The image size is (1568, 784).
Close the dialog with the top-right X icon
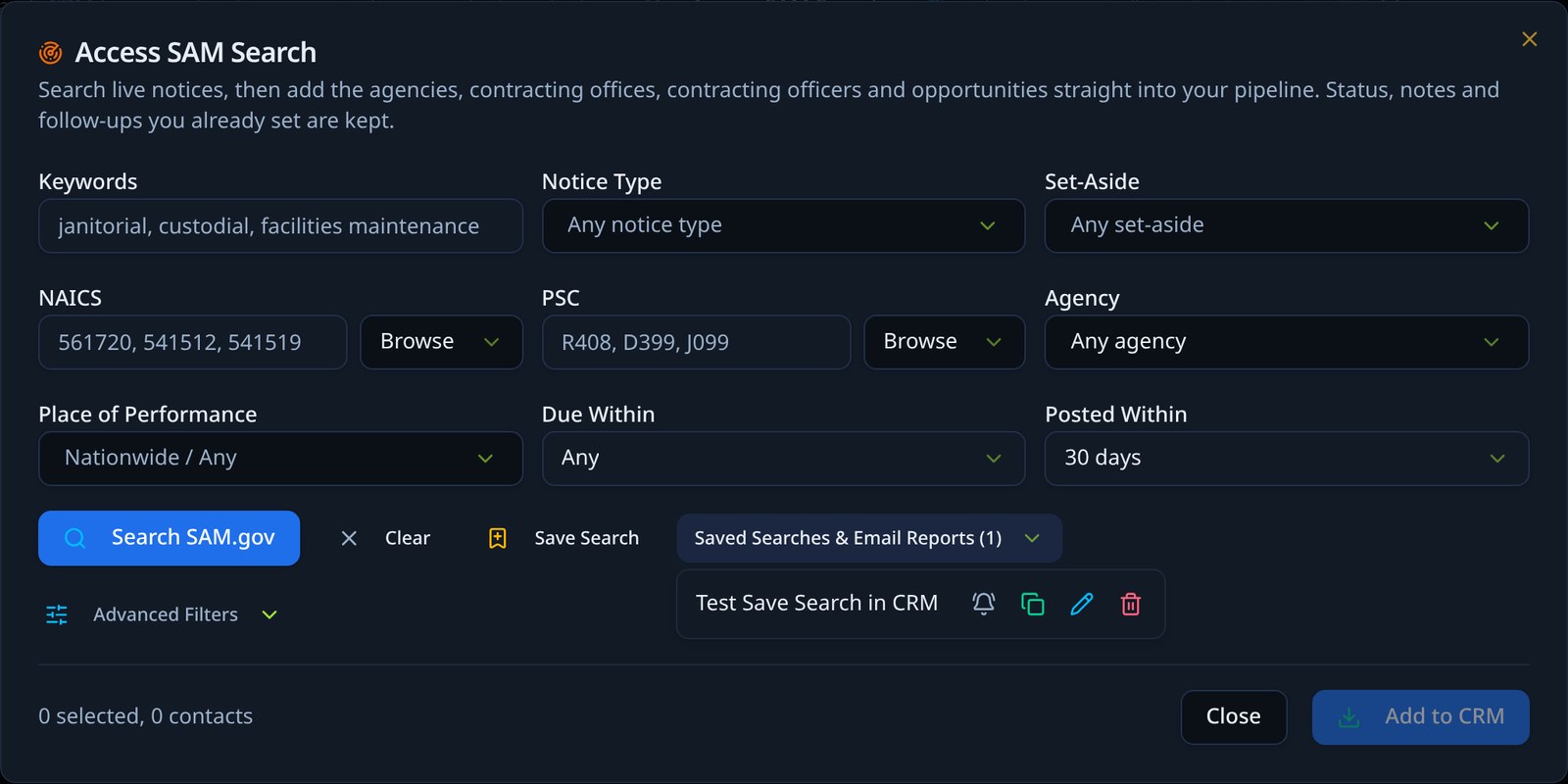[1529, 39]
